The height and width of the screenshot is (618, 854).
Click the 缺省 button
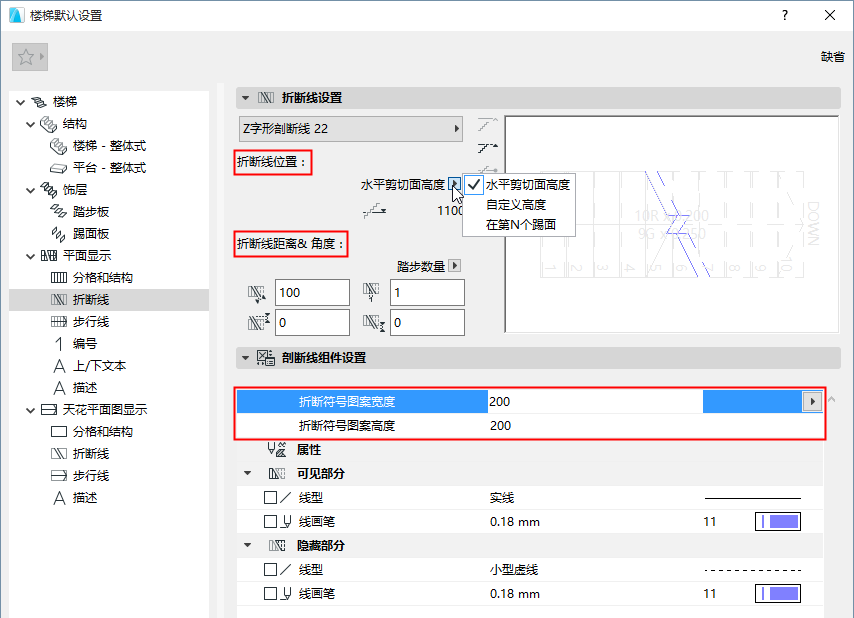pyautogui.click(x=832, y=57)
